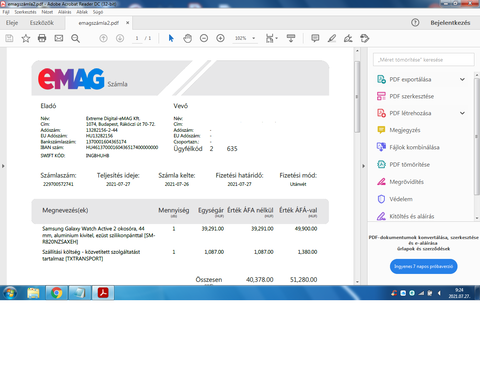Add a comment with the speech bubble icon
The height and width of the screenshot is (376, 480).
click(x=315, y=38)
